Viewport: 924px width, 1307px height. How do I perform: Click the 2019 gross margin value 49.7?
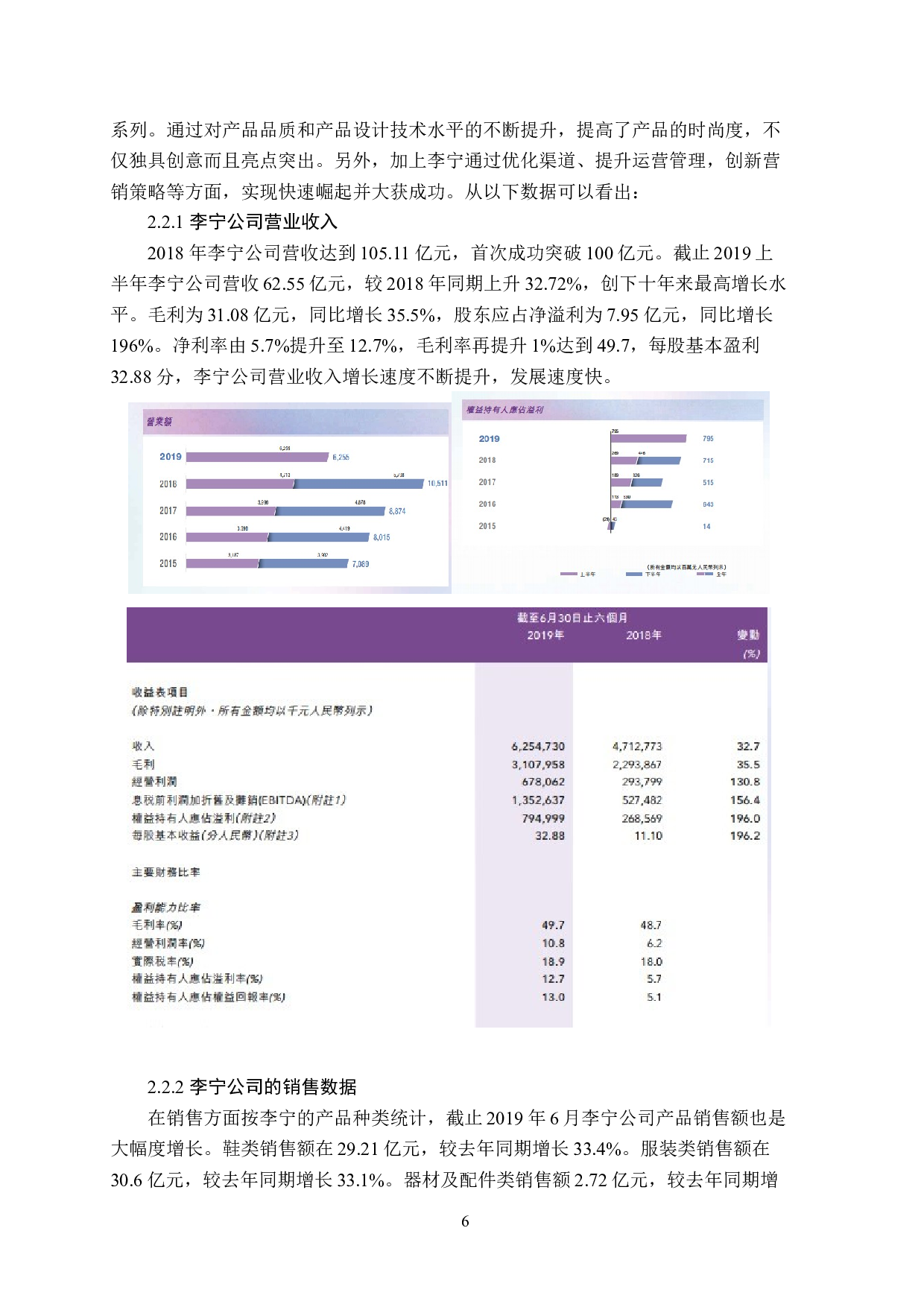(x=553, y=925)
